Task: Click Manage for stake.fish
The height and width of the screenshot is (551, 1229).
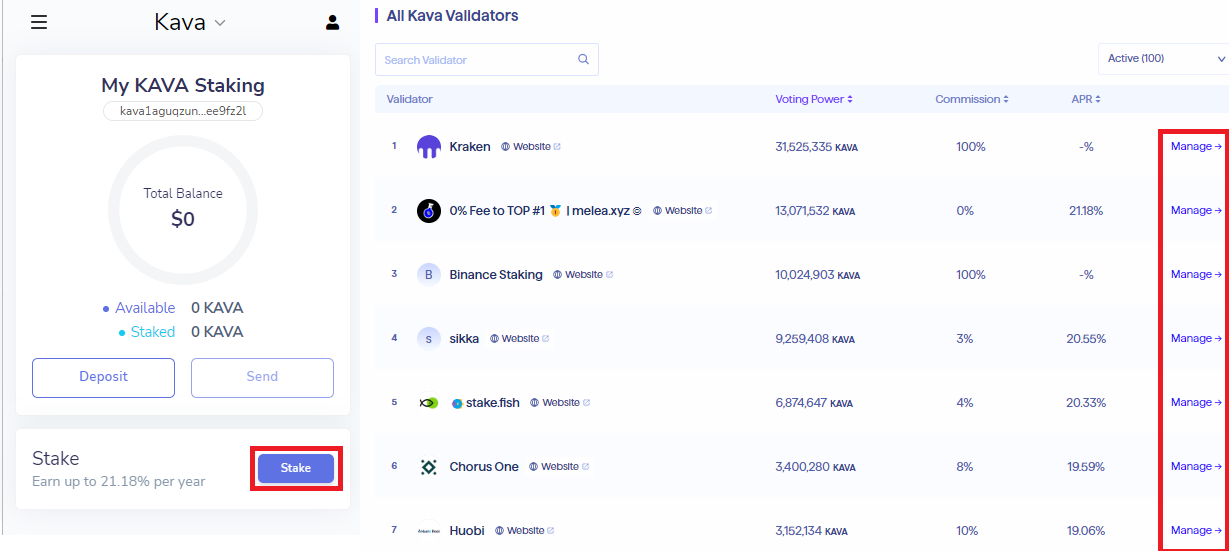Action: (x=1196, y=403)
